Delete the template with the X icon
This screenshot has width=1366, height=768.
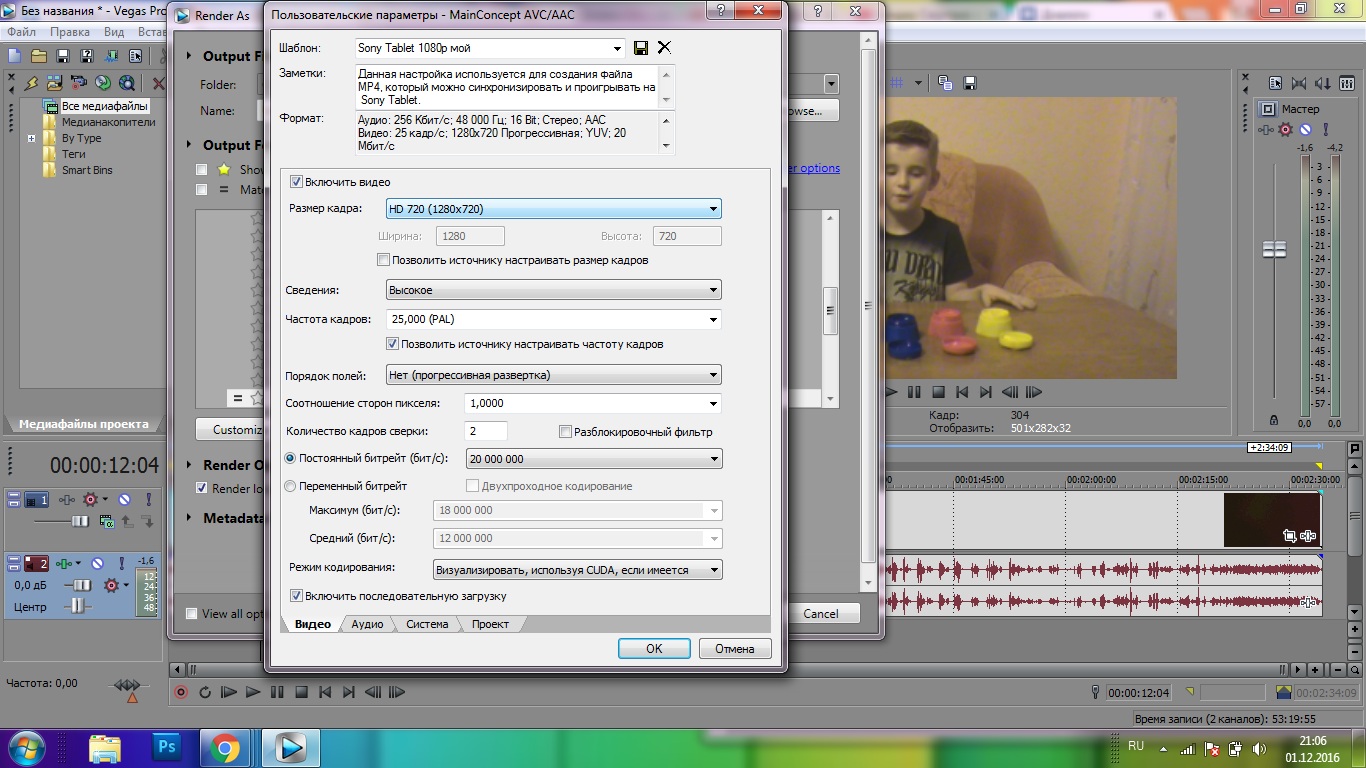[664, 48]
